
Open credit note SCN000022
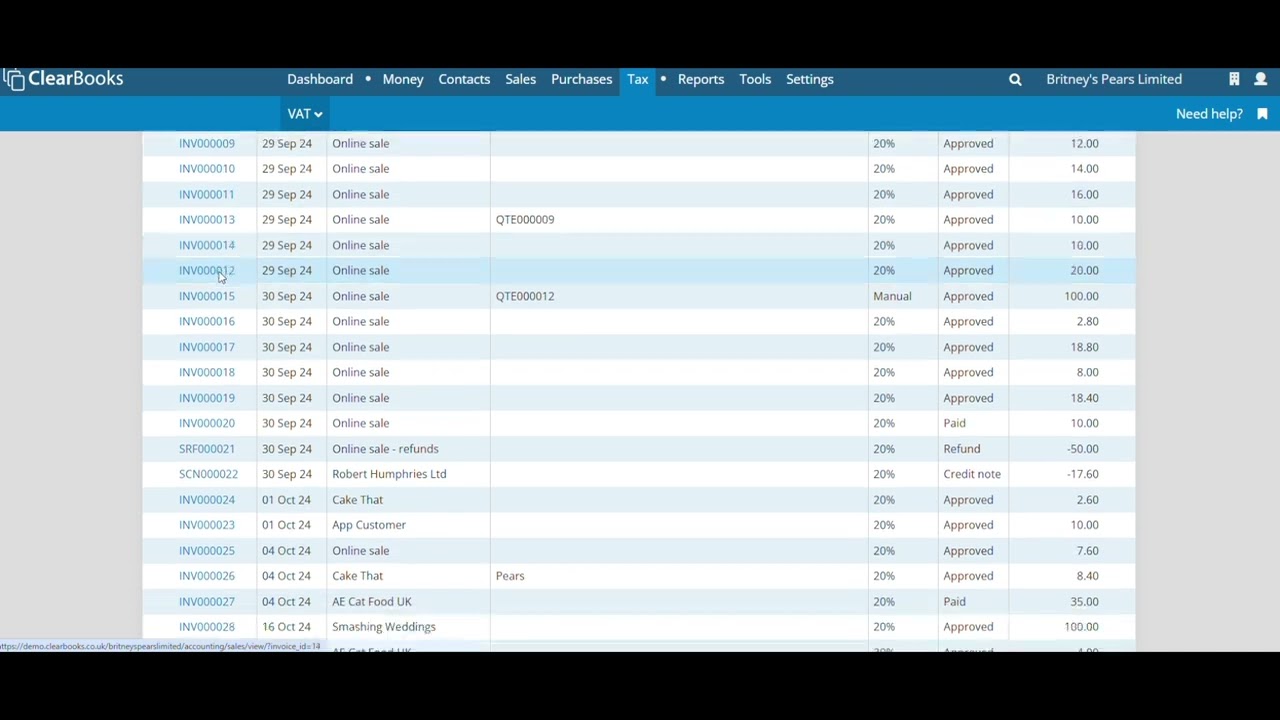(x=208, y=474)
